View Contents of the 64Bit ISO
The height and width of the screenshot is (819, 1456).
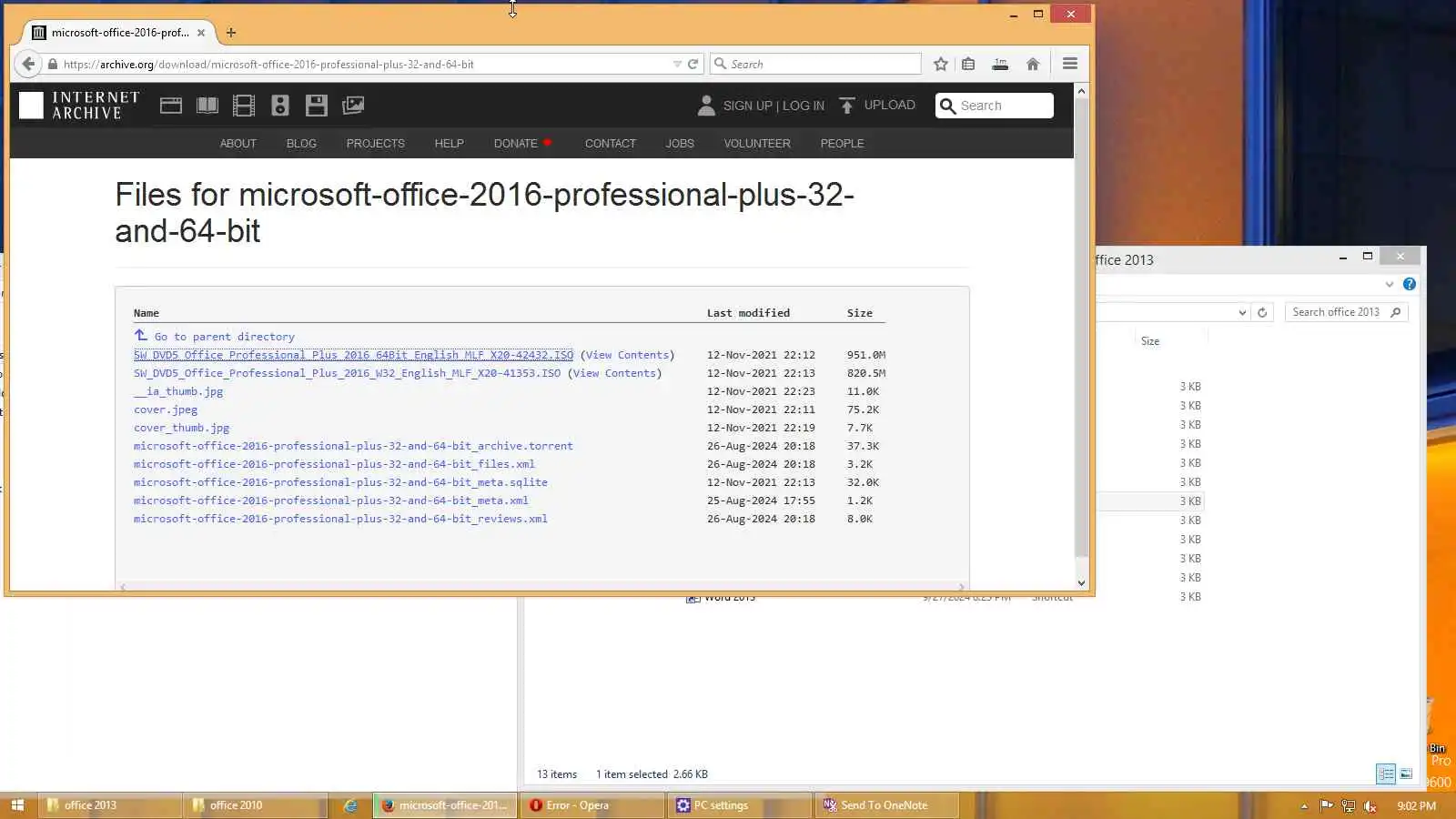tap(628, 355)
